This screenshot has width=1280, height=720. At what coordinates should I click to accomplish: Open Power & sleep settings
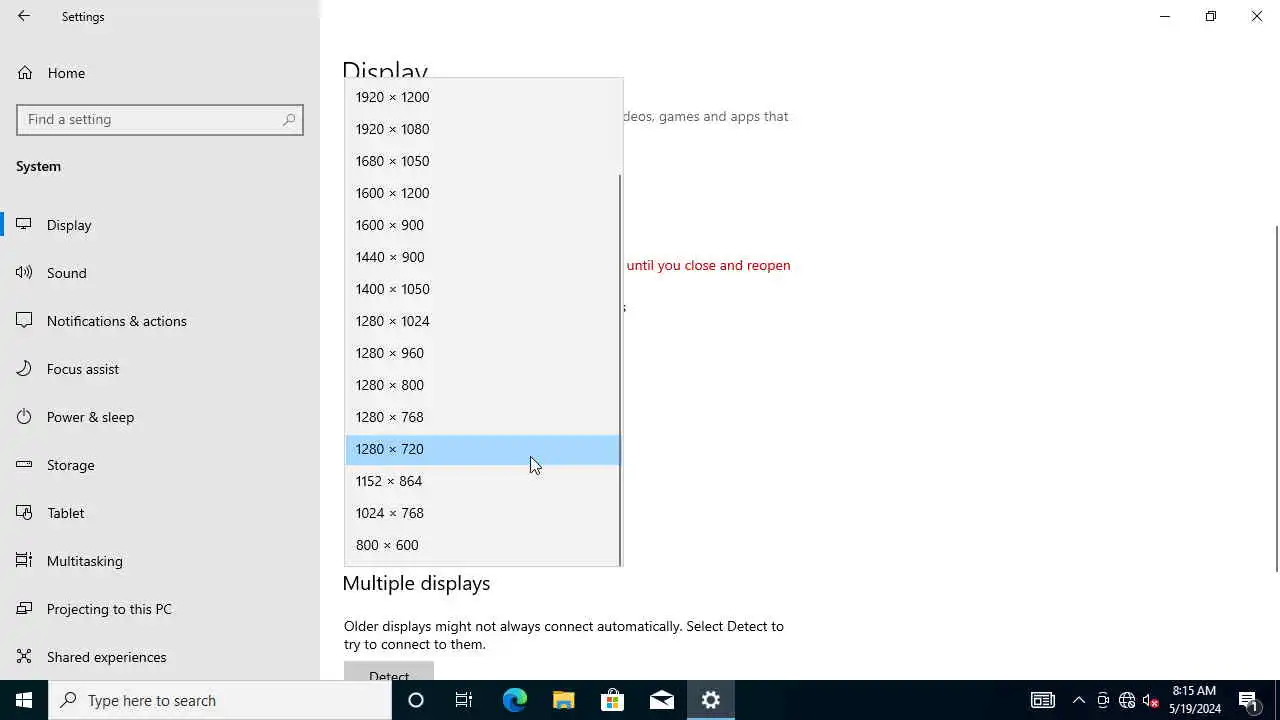pyautogui.click(x=160, y=417)
